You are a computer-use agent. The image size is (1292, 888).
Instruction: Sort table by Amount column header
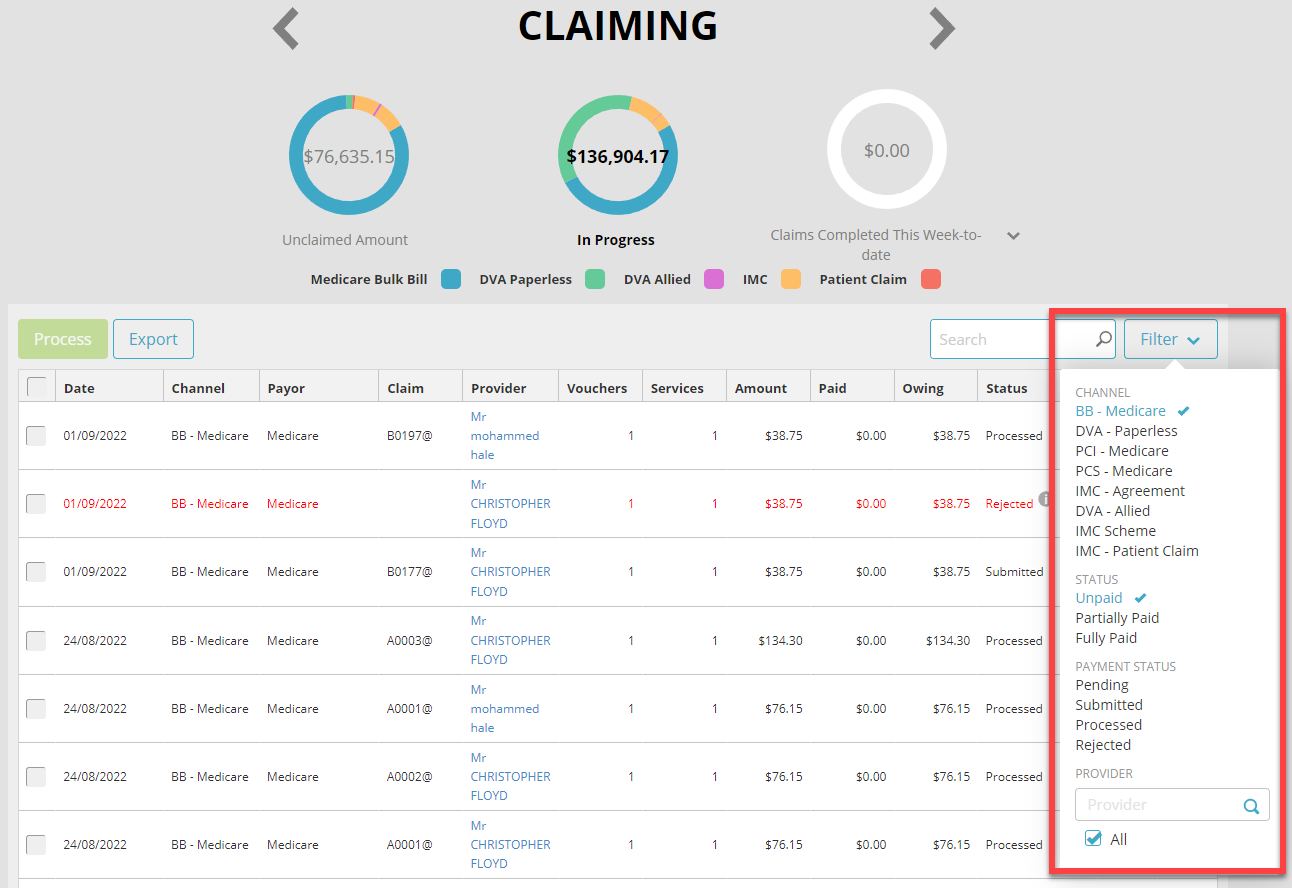[768, 387]
